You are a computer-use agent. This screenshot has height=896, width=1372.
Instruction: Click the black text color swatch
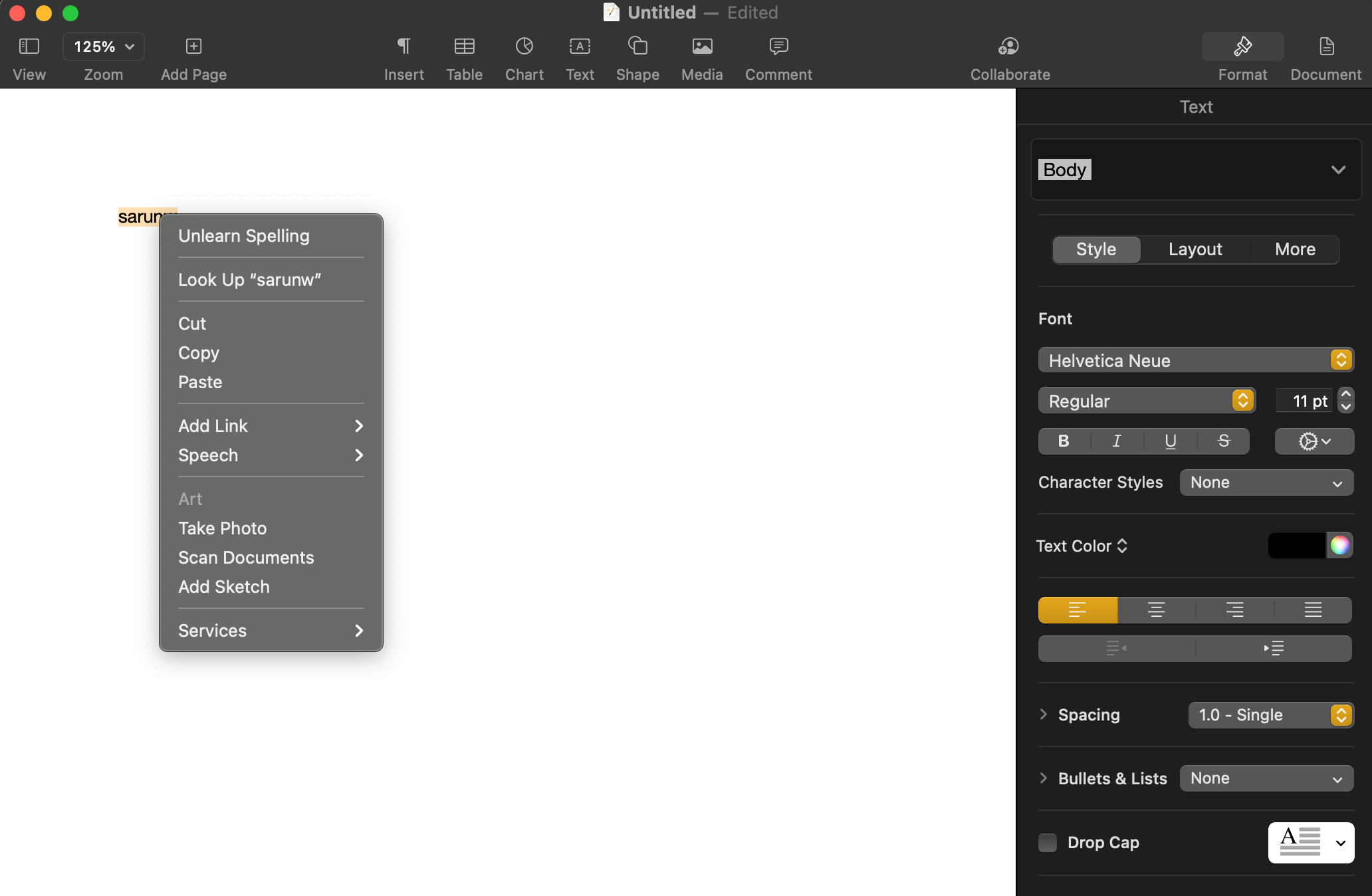click(x=1296, y=546)
